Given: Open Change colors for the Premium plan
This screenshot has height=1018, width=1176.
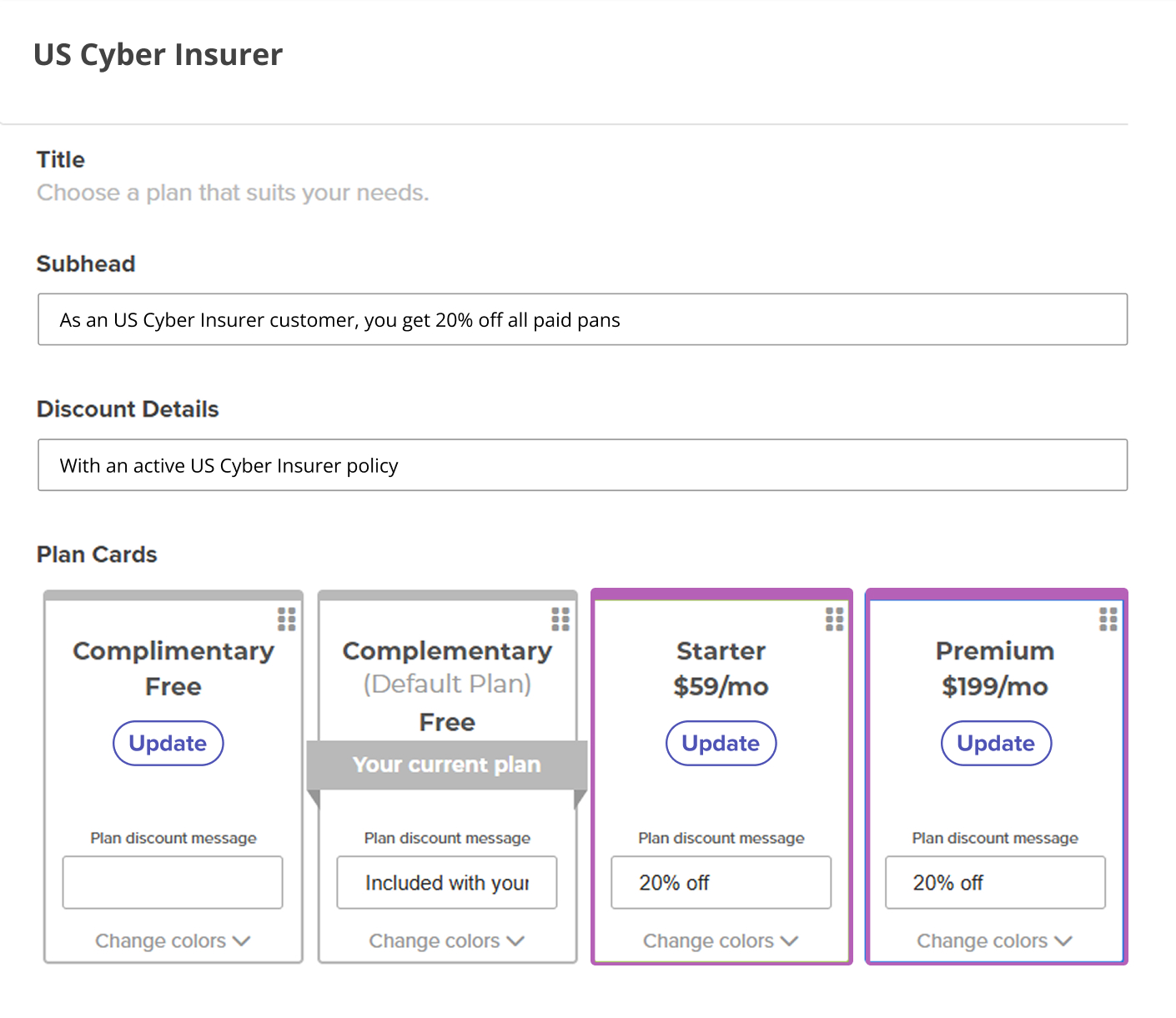Looking at the screenshot, I should tap(994, 940).
